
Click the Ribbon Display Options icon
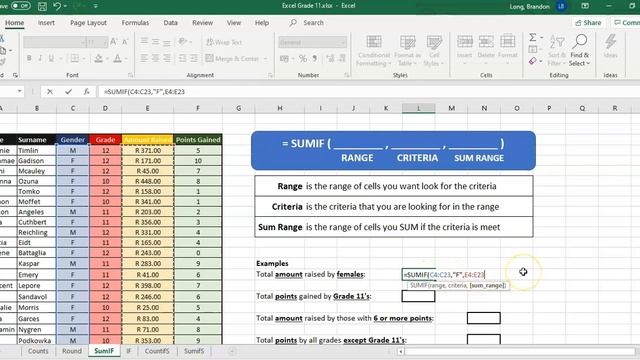coord(585,6)
